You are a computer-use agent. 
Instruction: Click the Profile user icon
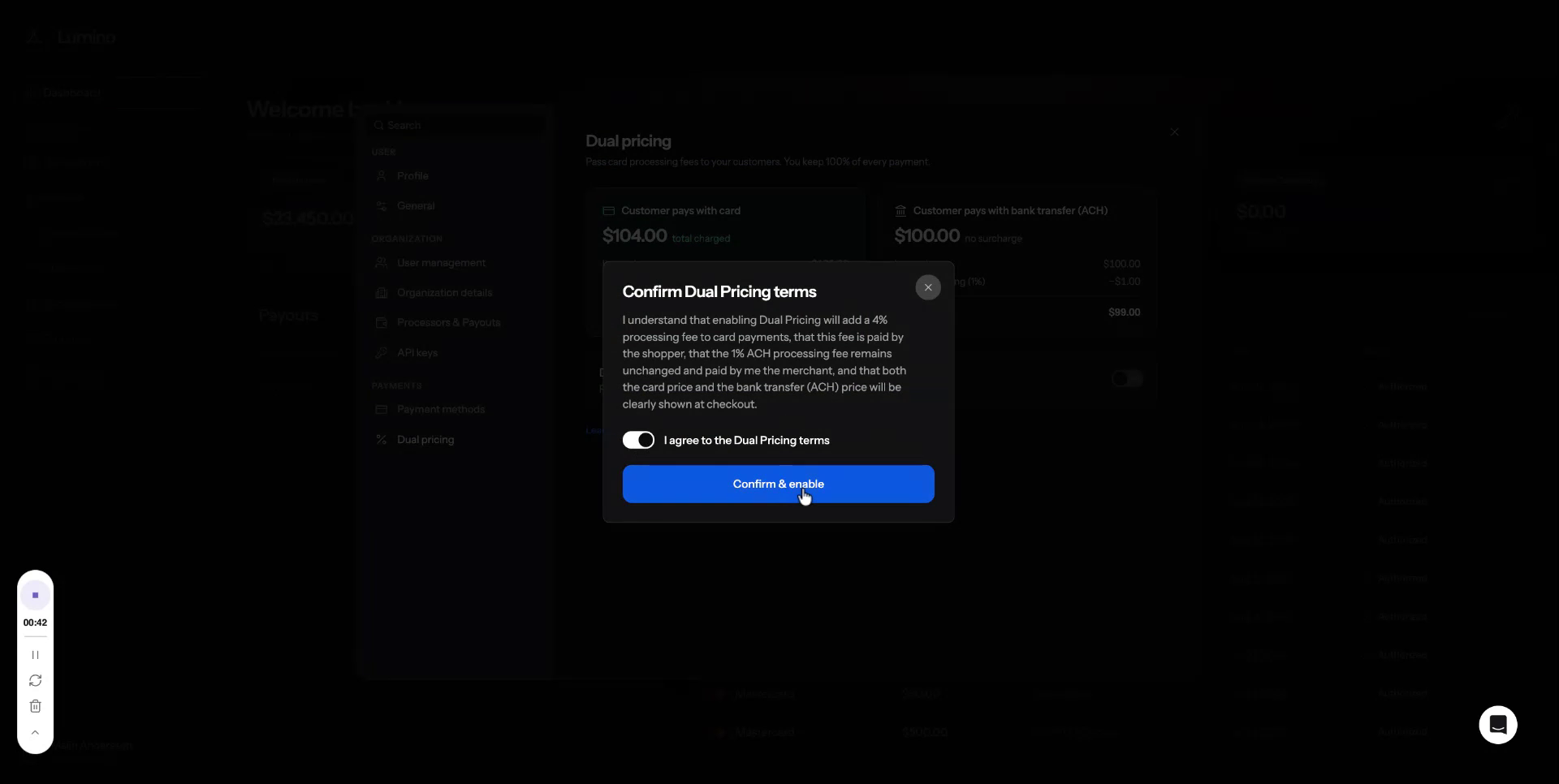(x=381, y=175)
